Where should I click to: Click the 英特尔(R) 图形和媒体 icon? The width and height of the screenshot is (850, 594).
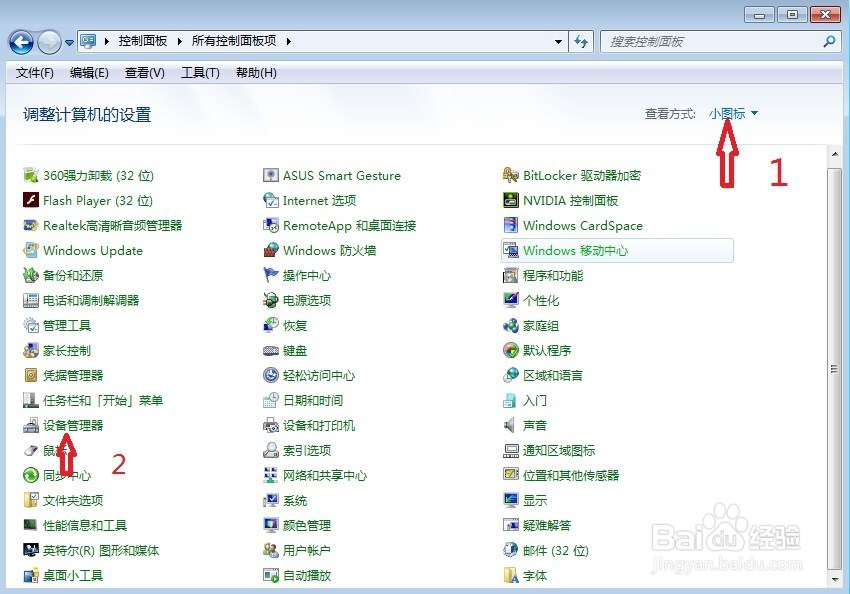[31, 550]
